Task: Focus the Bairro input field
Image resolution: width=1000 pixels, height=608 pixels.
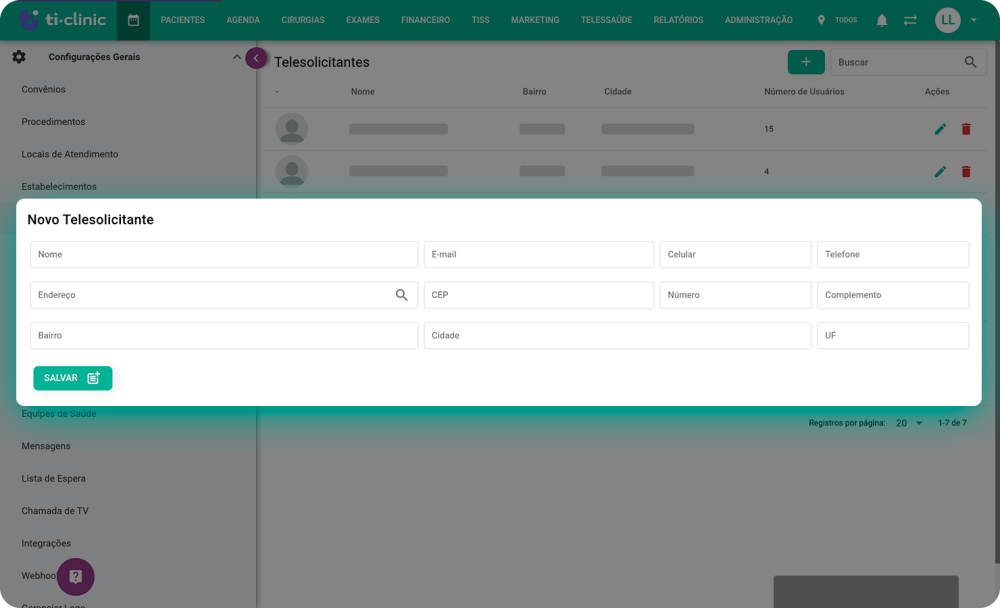Action: (x=224, y=336)
